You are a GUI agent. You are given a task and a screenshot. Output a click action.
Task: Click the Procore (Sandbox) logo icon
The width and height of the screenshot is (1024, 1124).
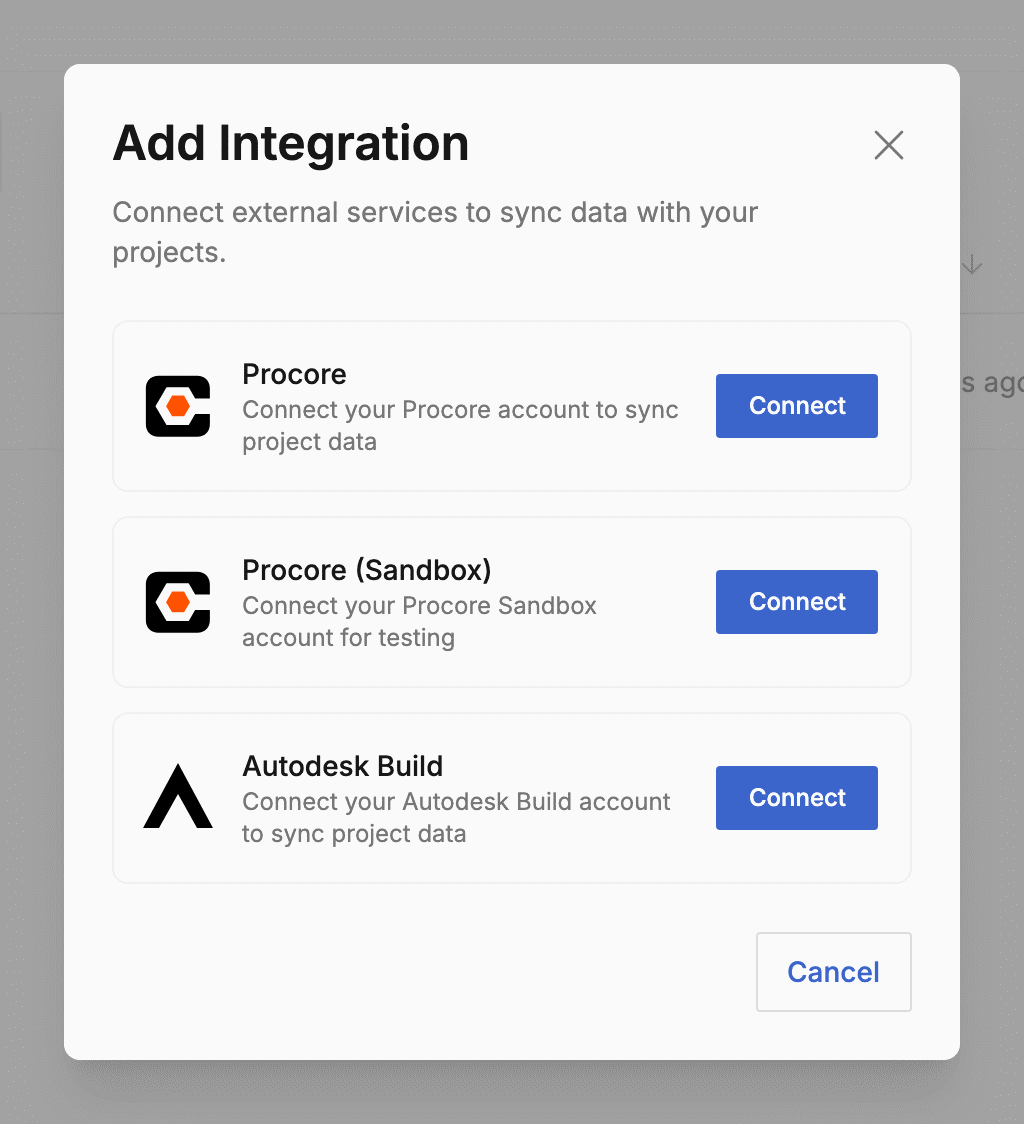tap(178, 602)
